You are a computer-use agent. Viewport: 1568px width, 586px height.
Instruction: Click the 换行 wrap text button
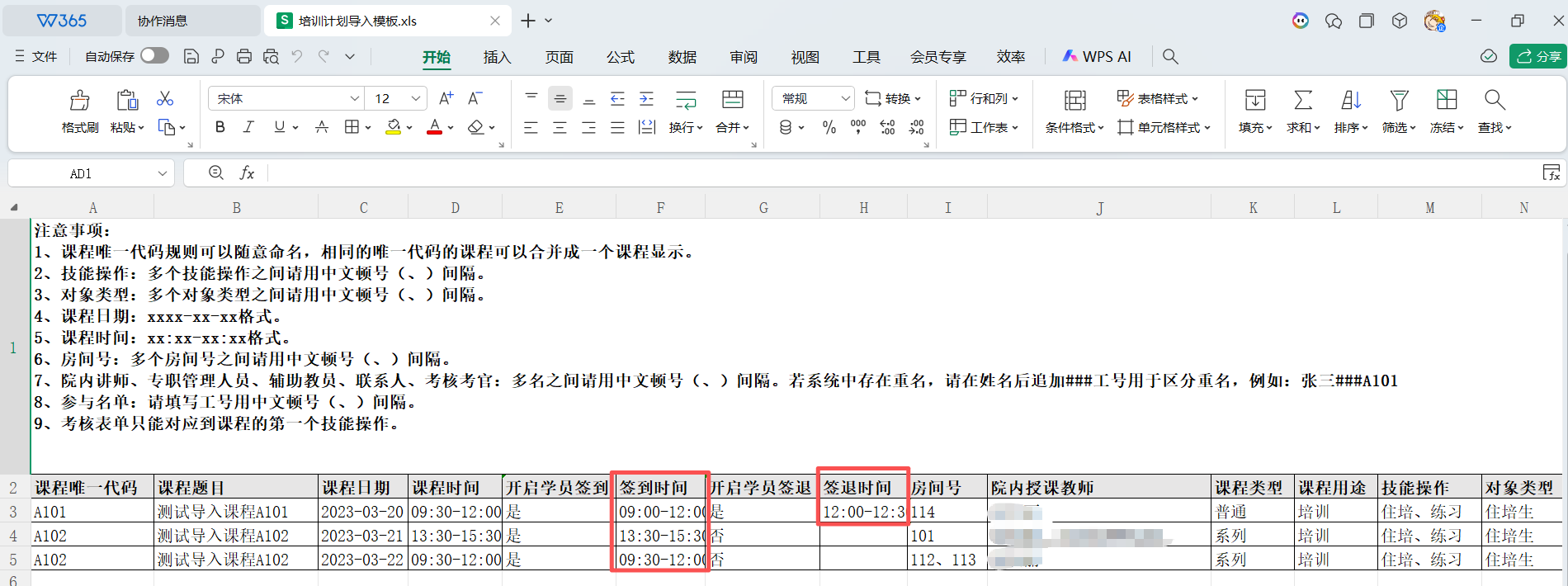(686, 111)
